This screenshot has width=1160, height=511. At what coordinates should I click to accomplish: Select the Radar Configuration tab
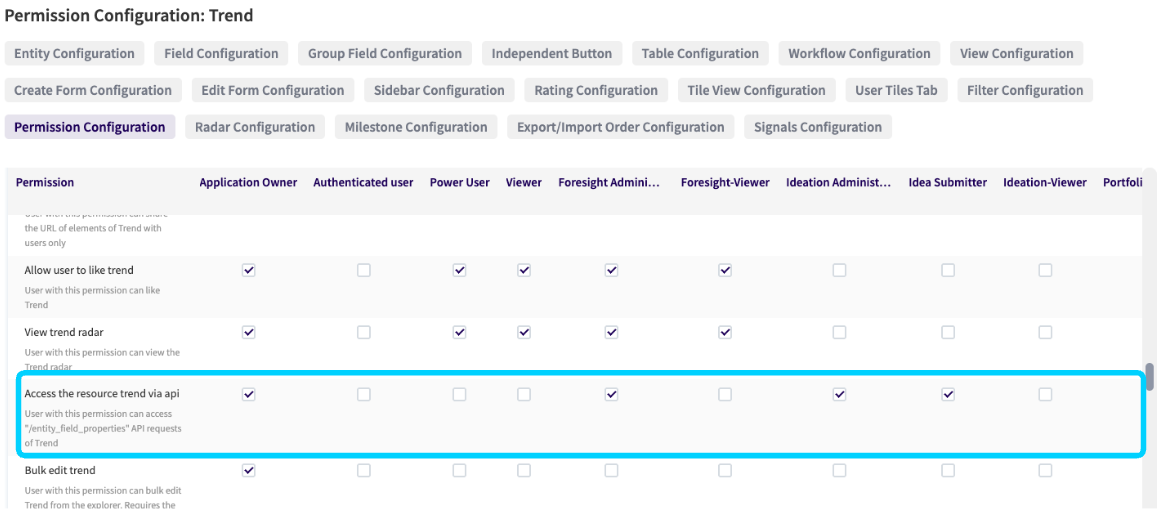(255, 127)
